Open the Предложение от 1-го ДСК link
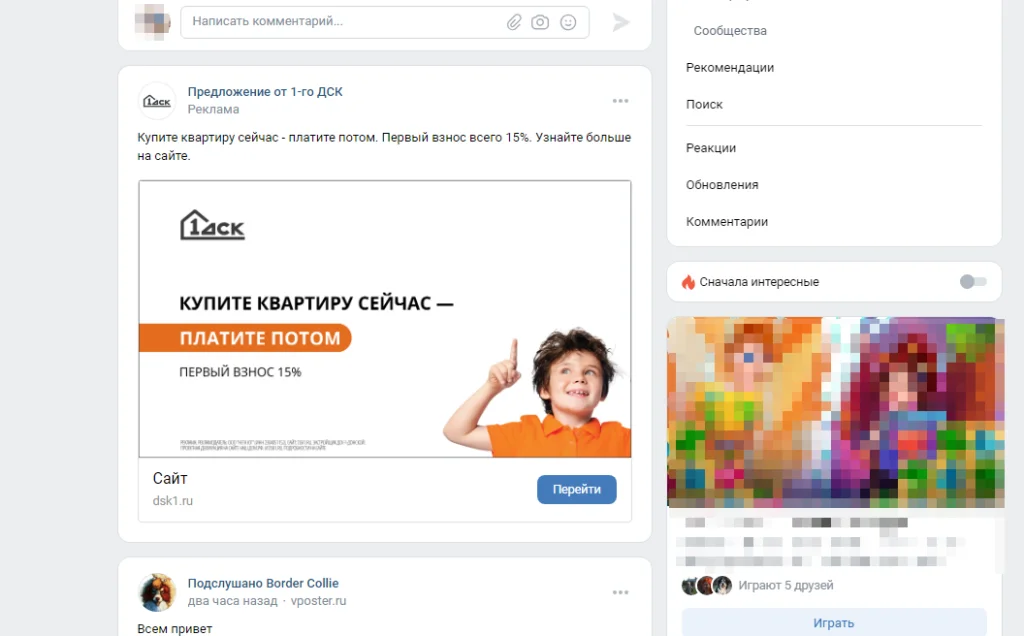Viewport: 1024px width, 636px height. [265, 92]
